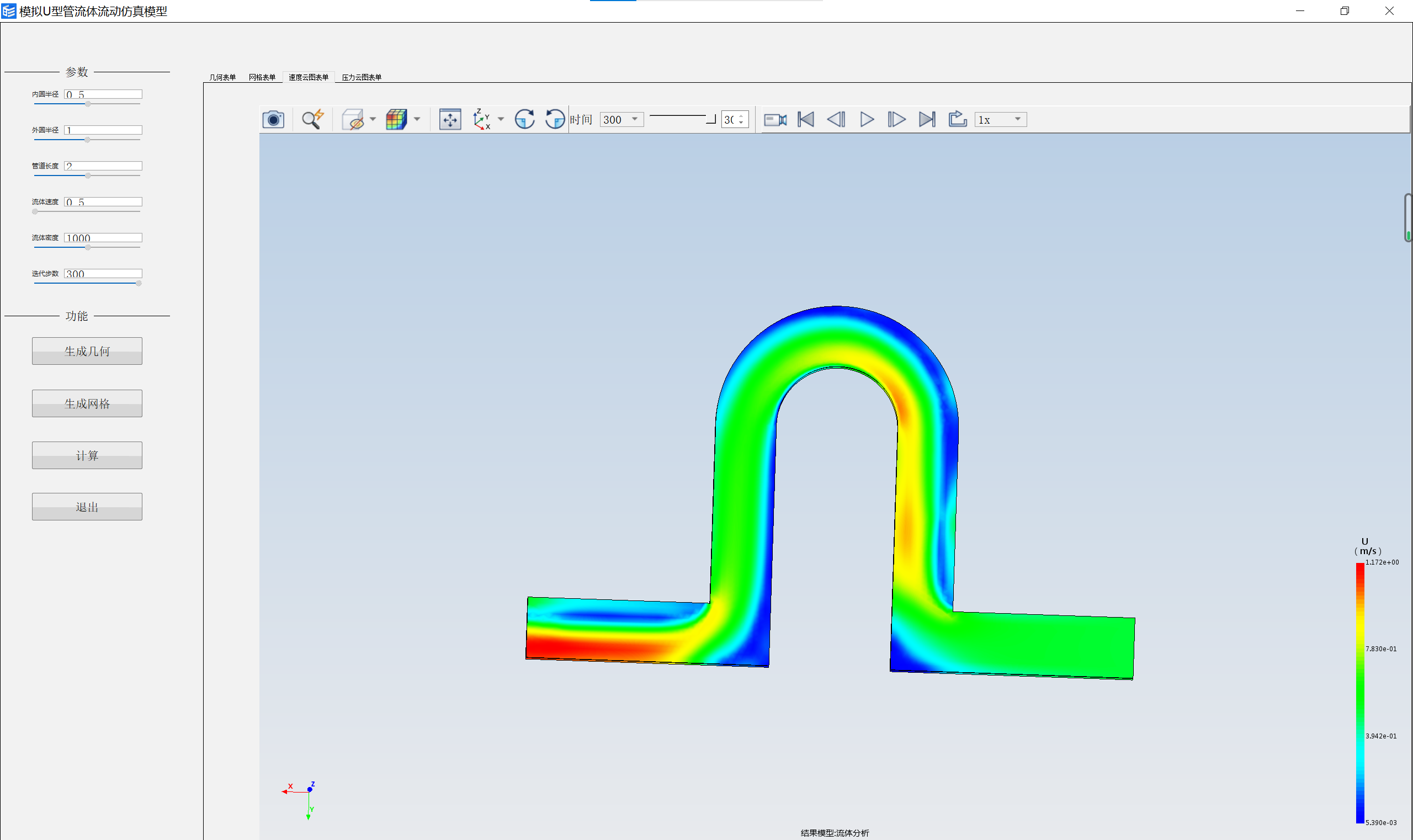Click the rotate counterclockwise icon

click(555, 119)
